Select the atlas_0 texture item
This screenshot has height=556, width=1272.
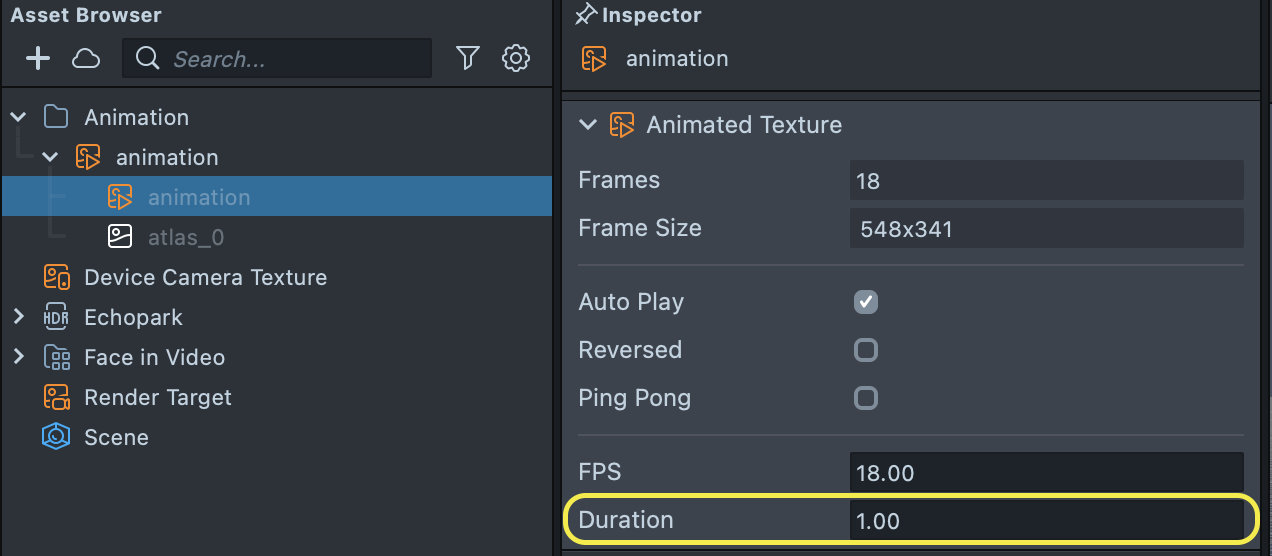[x=186, y=237]
